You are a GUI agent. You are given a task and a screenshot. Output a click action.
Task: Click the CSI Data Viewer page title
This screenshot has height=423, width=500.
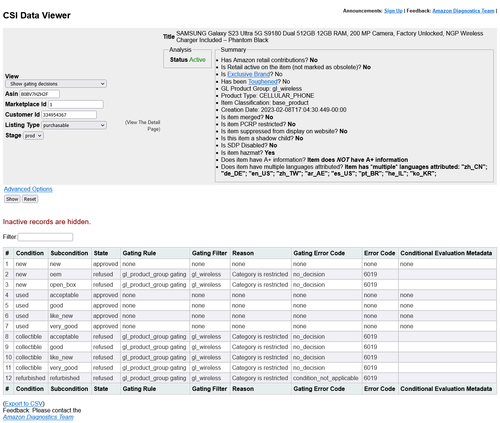37,15
